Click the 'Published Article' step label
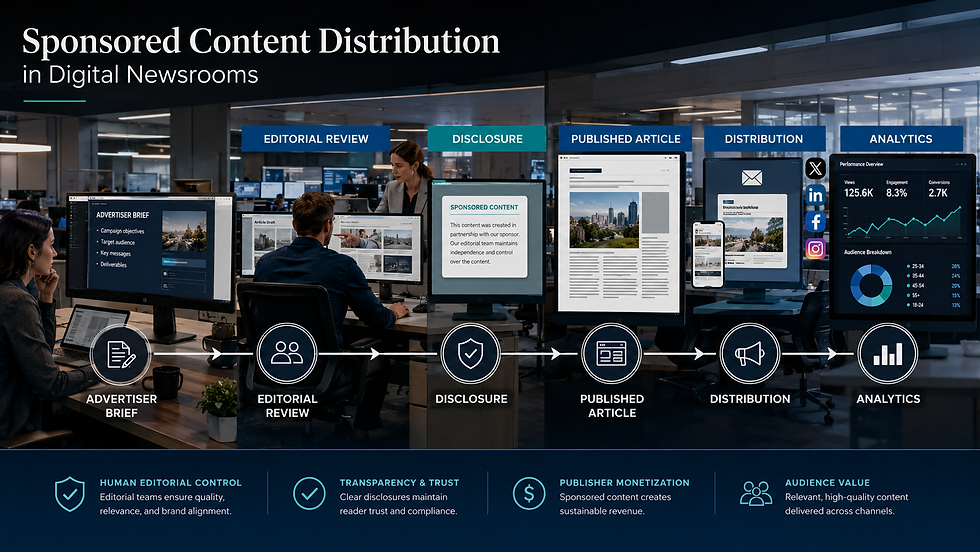 [612, 406]
